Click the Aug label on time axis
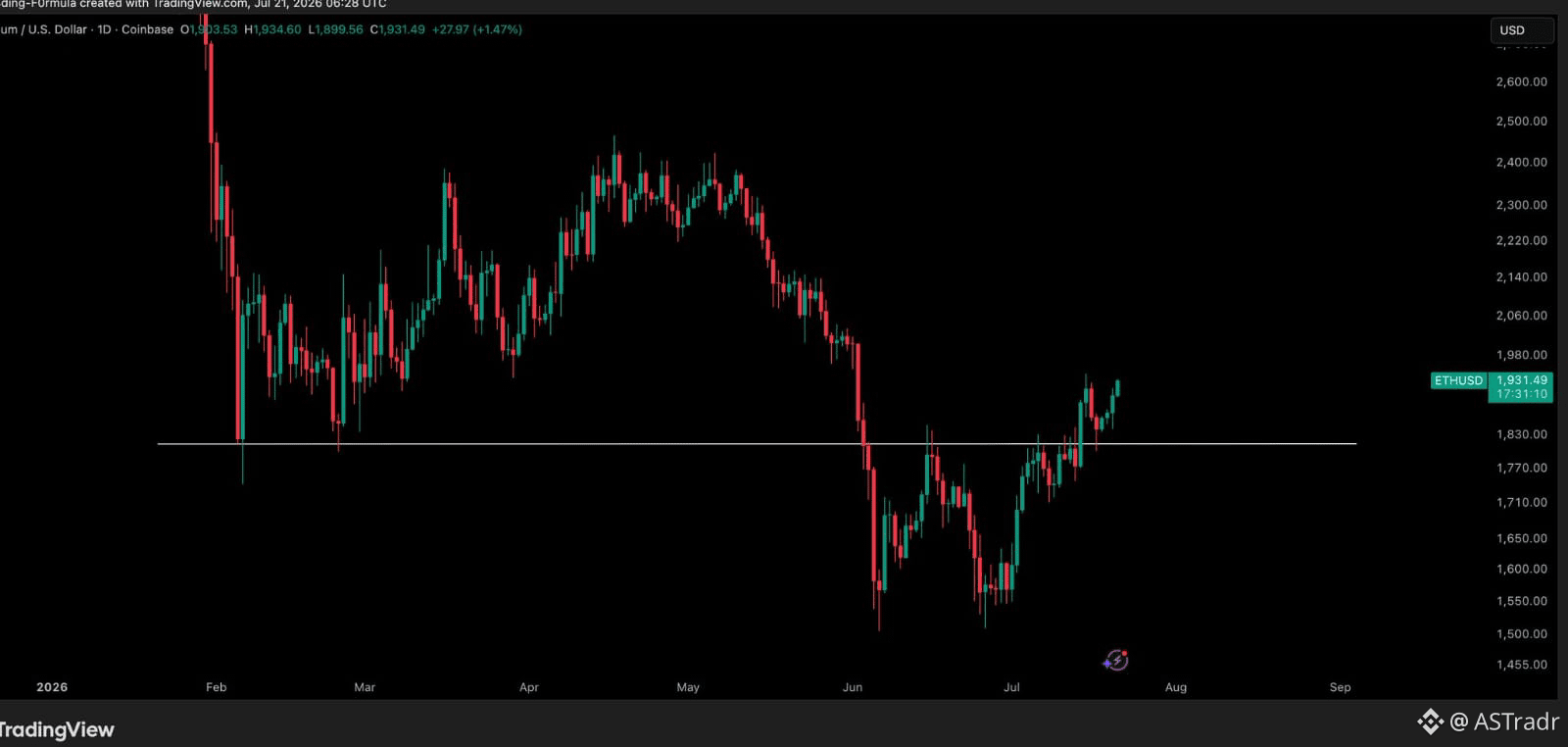 pyautogui.click(x=1176, y=687)
